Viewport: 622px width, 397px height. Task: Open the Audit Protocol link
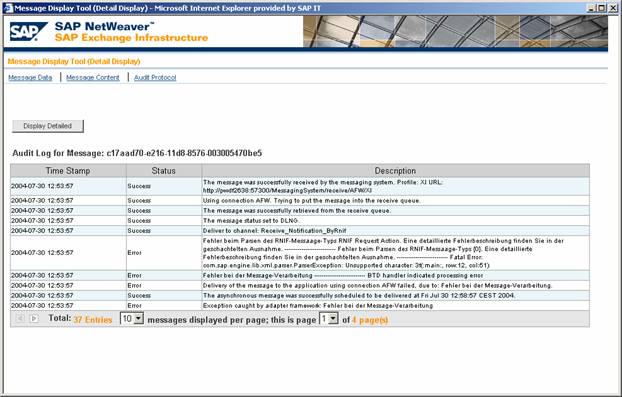pos(155,78)
